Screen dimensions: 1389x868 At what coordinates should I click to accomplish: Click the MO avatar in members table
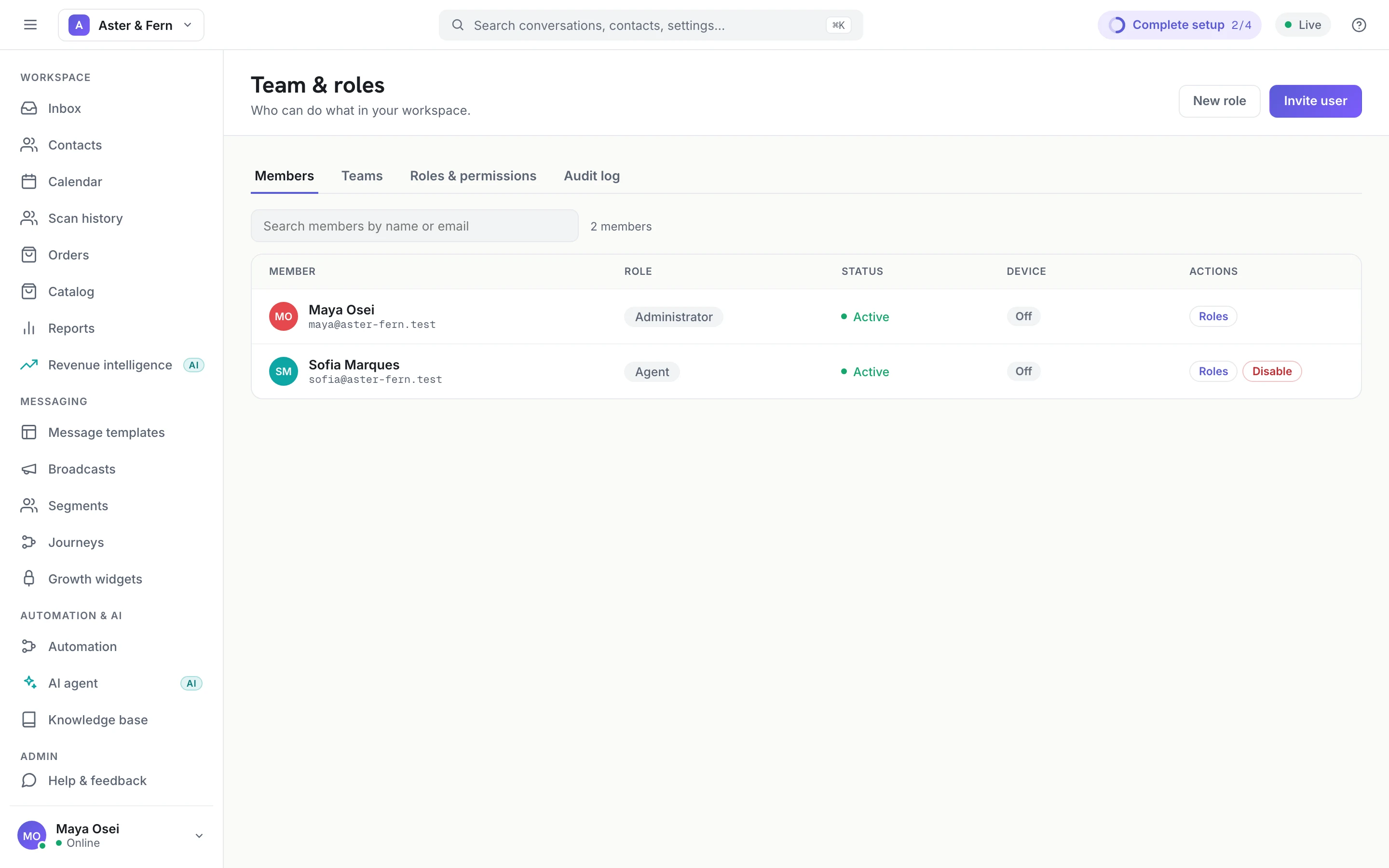284,316
